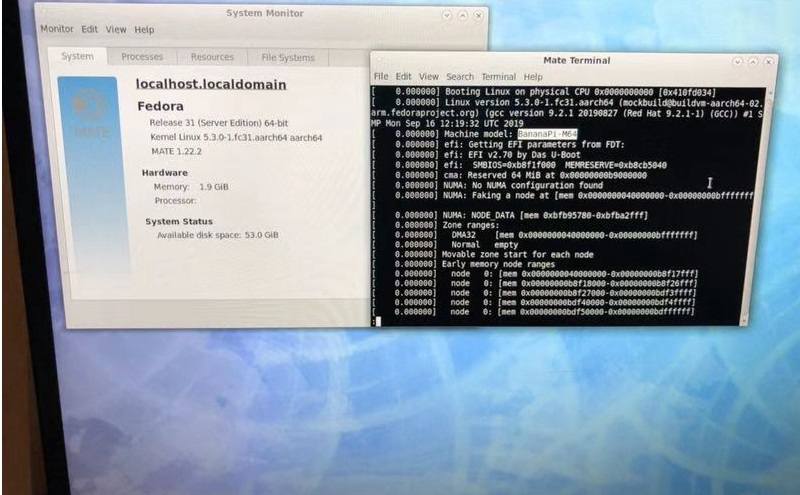This screenshot has height=495, width=800.
Task: Select the System tab
Action: [x=78, y=56]
